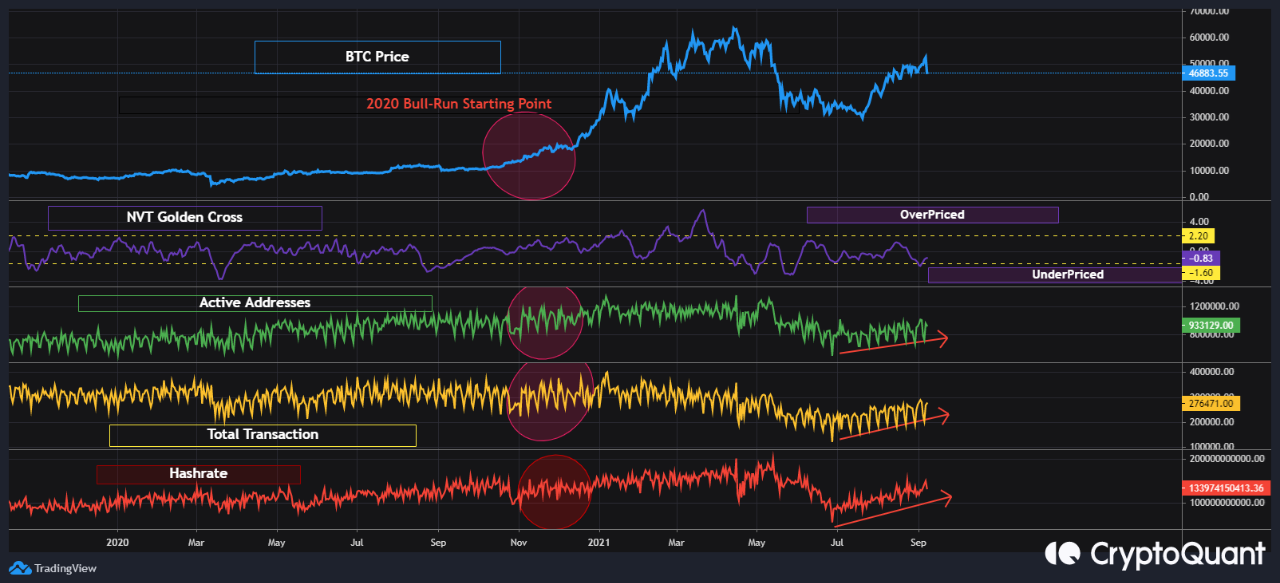
Task: Click the CryptoQuant logo
Action: (x=1155, y=552)
